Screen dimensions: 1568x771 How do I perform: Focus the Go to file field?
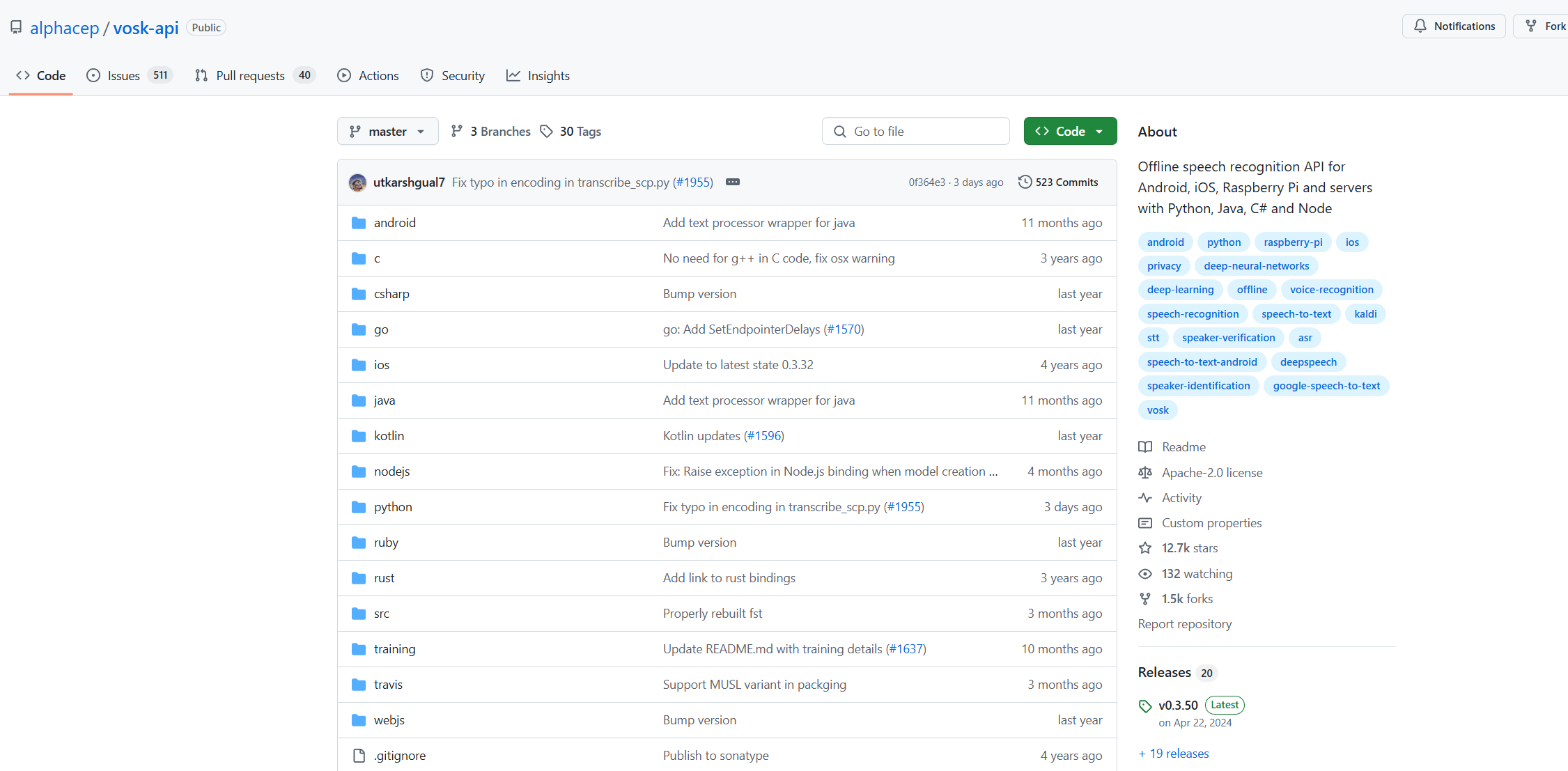click(x=915, y=131)
